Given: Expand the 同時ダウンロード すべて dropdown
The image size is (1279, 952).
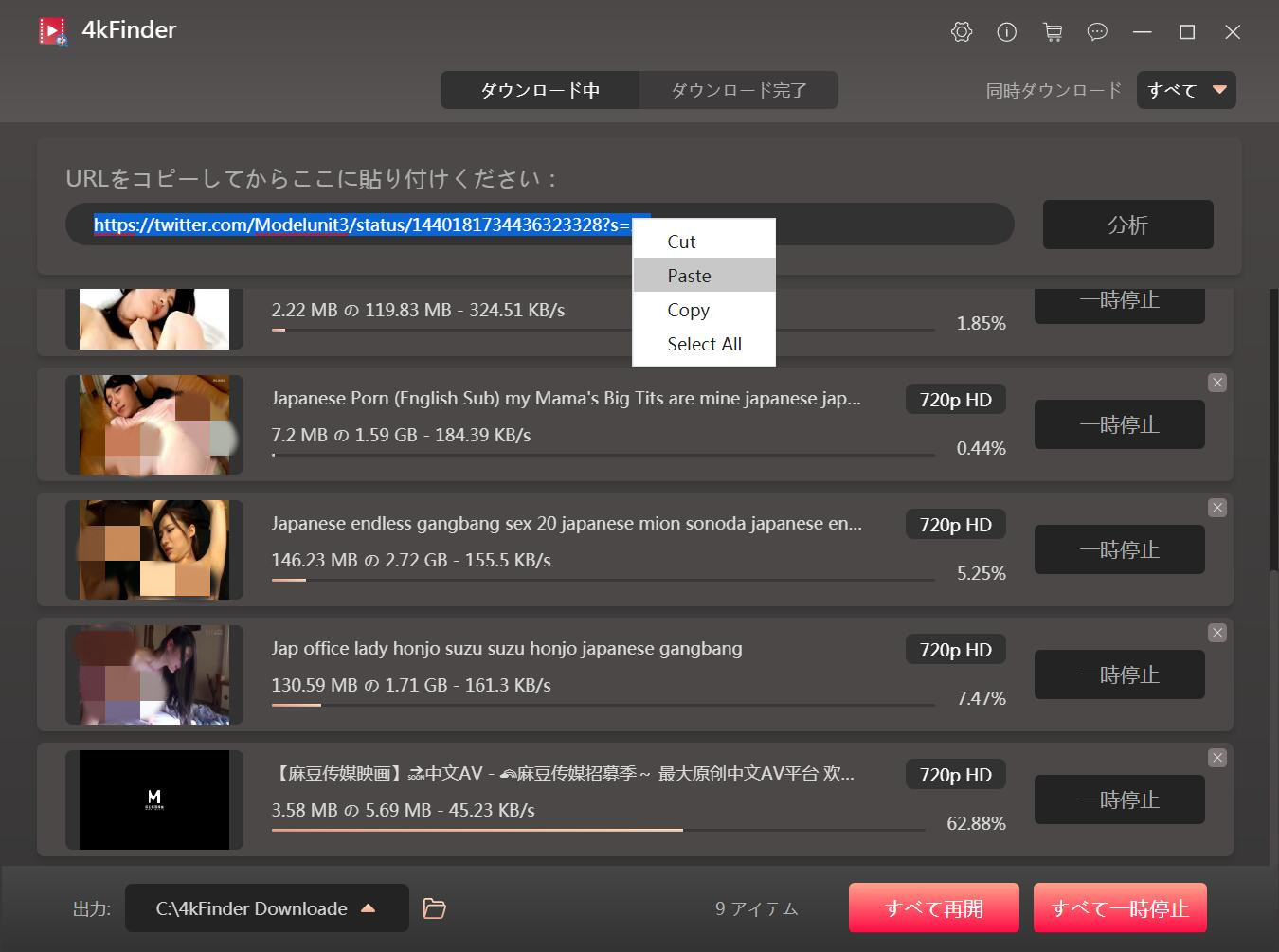Looking at the screenshot, I should coord(1186,90).
